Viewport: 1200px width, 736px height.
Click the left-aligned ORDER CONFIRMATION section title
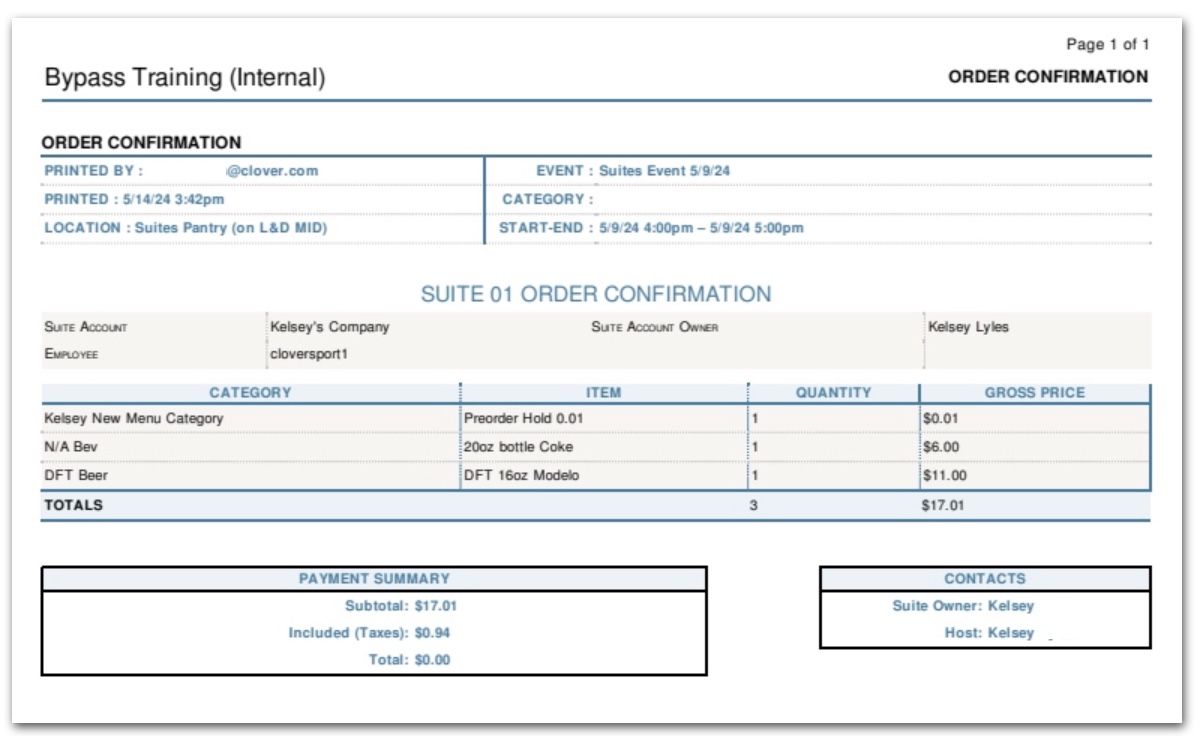pyautogui.click(x=141, y=143)
